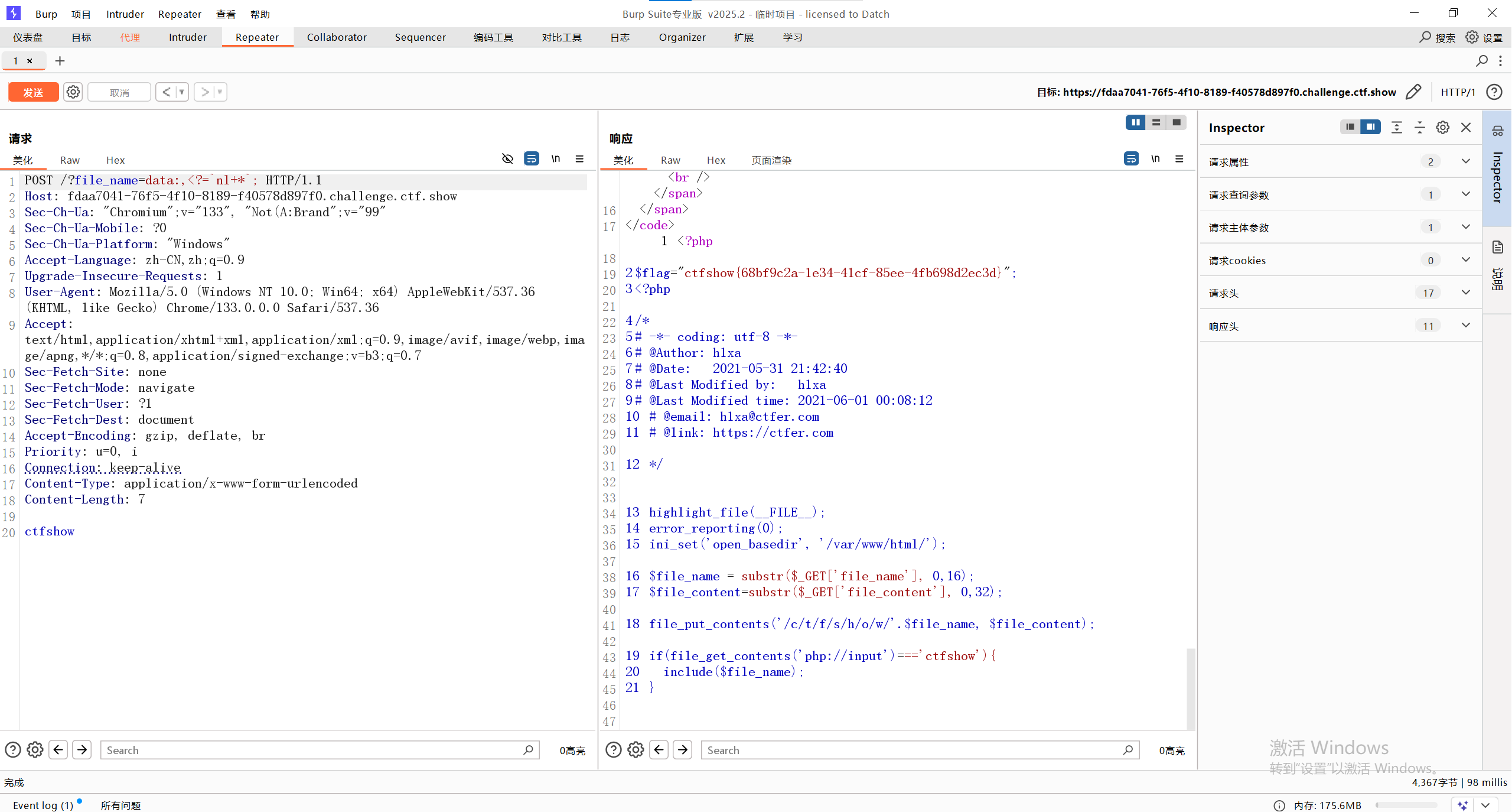
Task: Switch to the Collaborator tab
Action: 337,37
